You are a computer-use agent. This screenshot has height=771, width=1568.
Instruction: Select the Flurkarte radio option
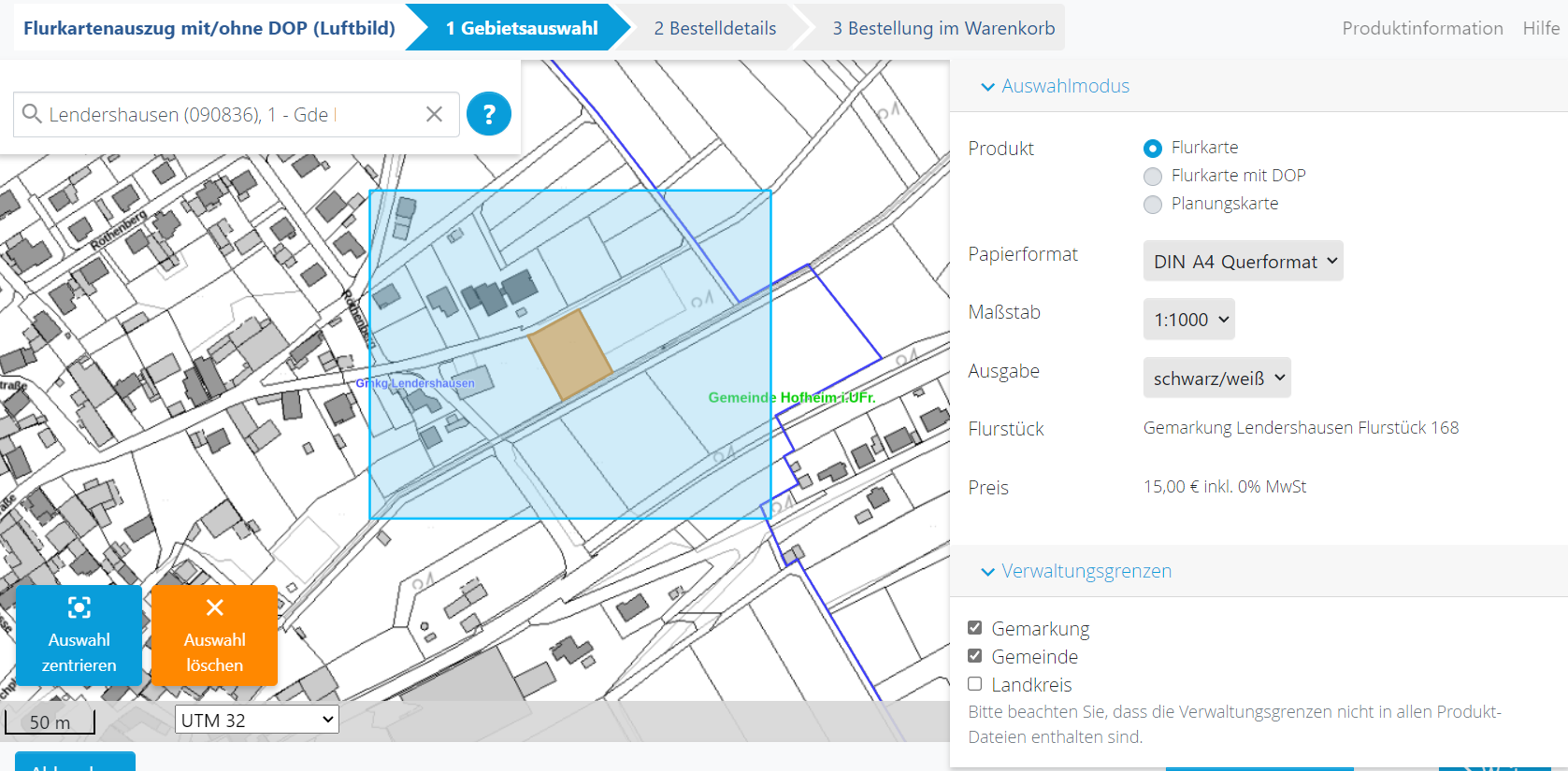pyautogui.click(x=1153, y=148)
